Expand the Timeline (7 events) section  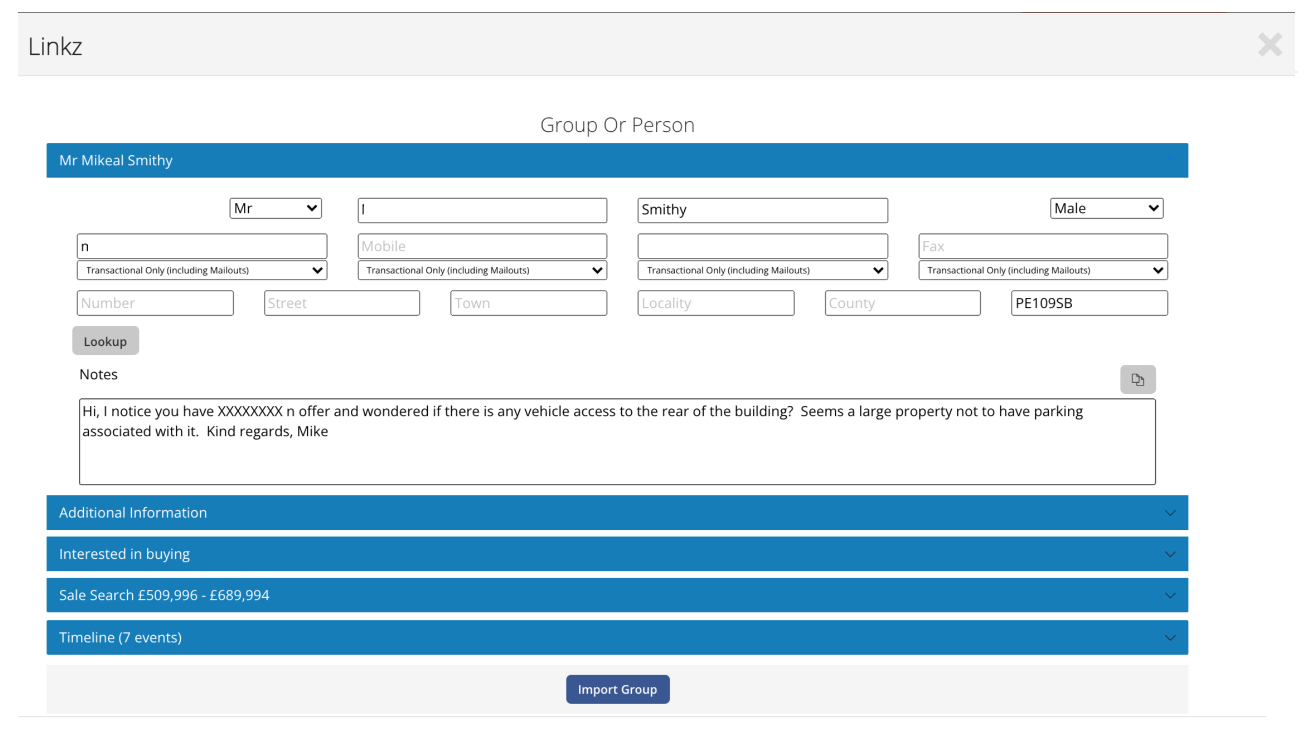[617, 638]
